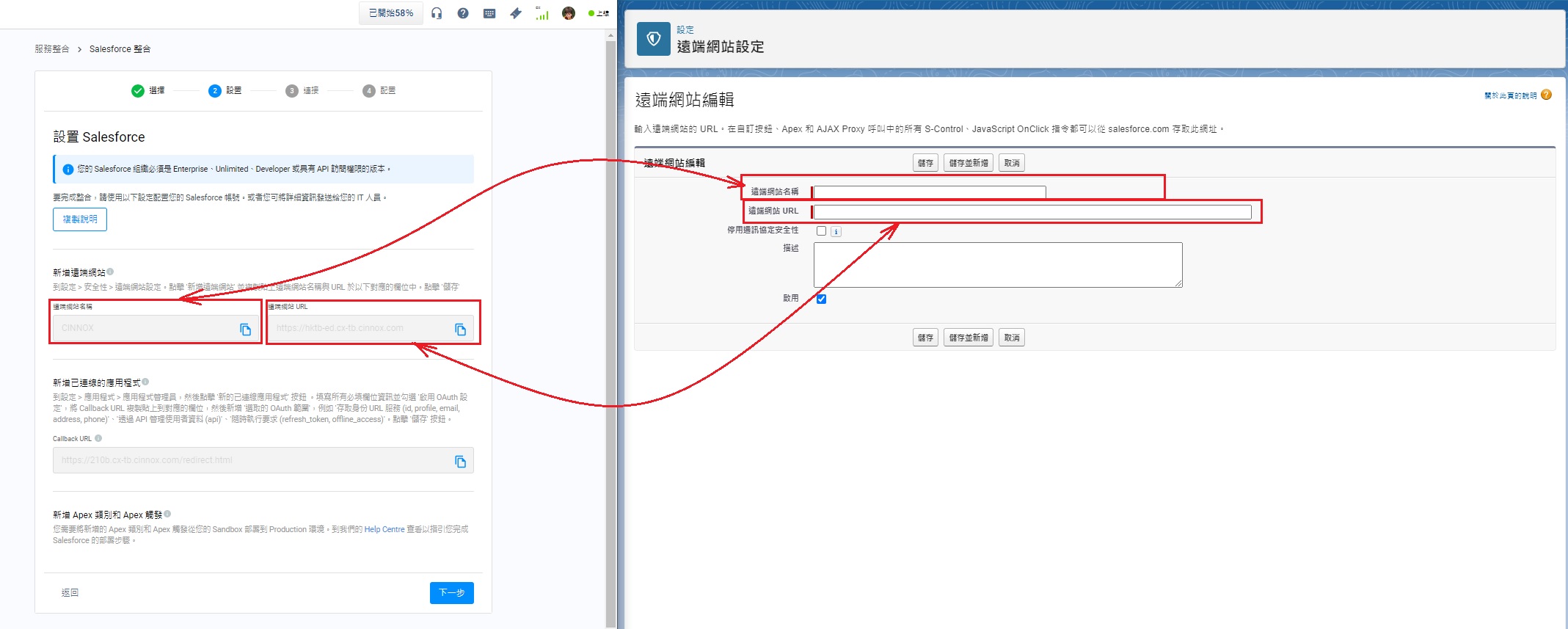Toggle the 停用通訊協定安全性 checkbox
The height and width of the screenshot is (629, 1568).
coord(821,231)
